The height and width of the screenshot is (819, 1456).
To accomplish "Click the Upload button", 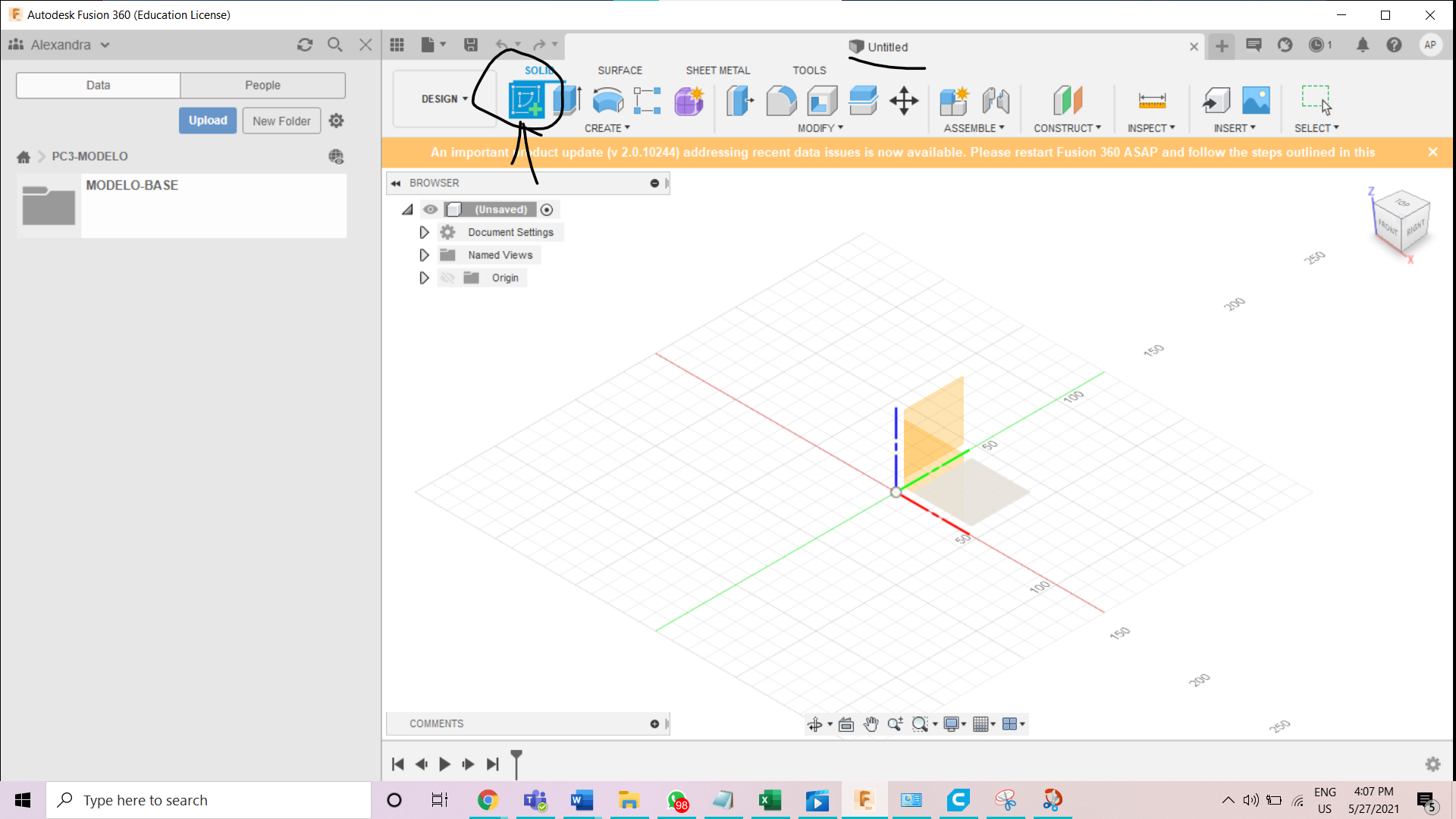I will point(208,121).
